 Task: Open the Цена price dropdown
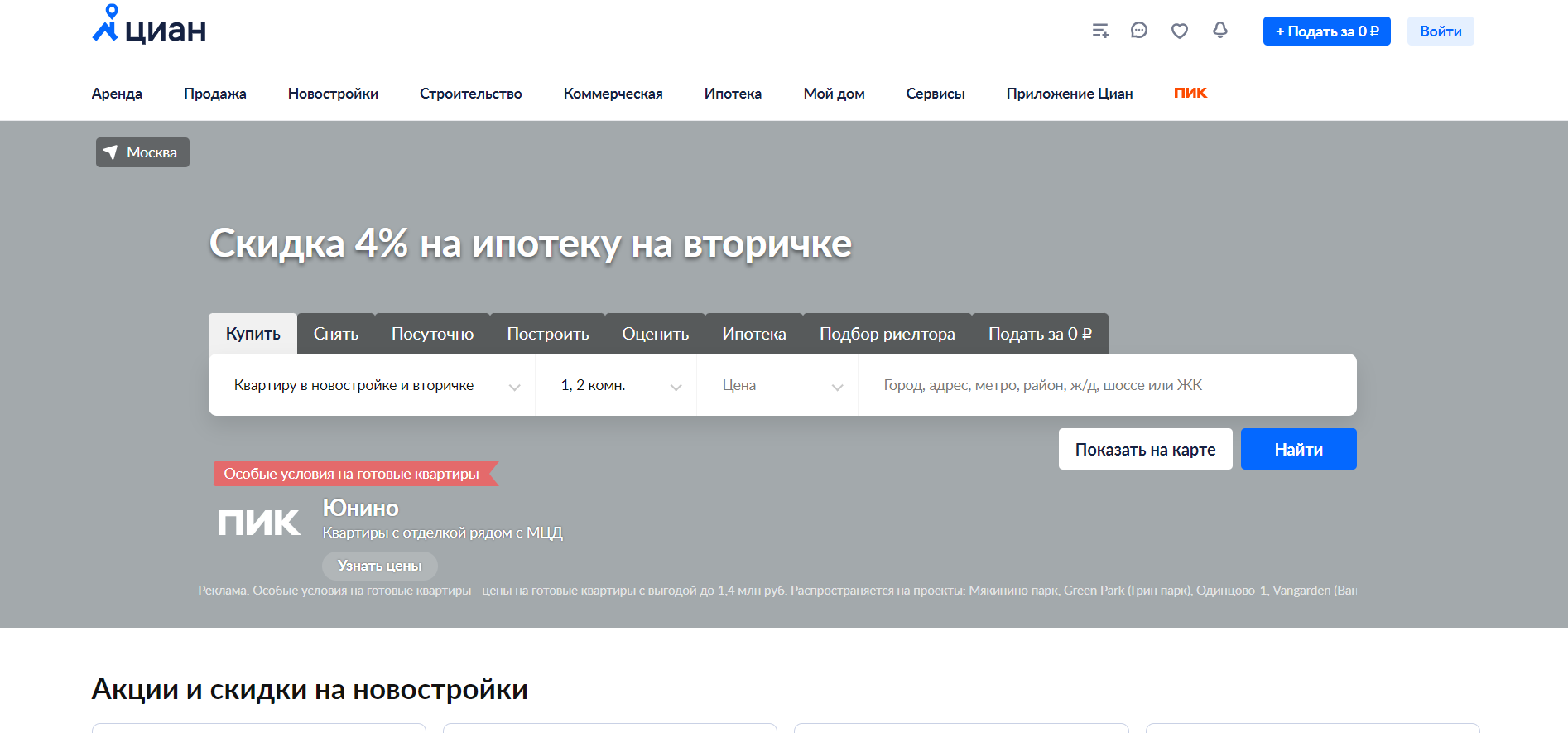777,385
